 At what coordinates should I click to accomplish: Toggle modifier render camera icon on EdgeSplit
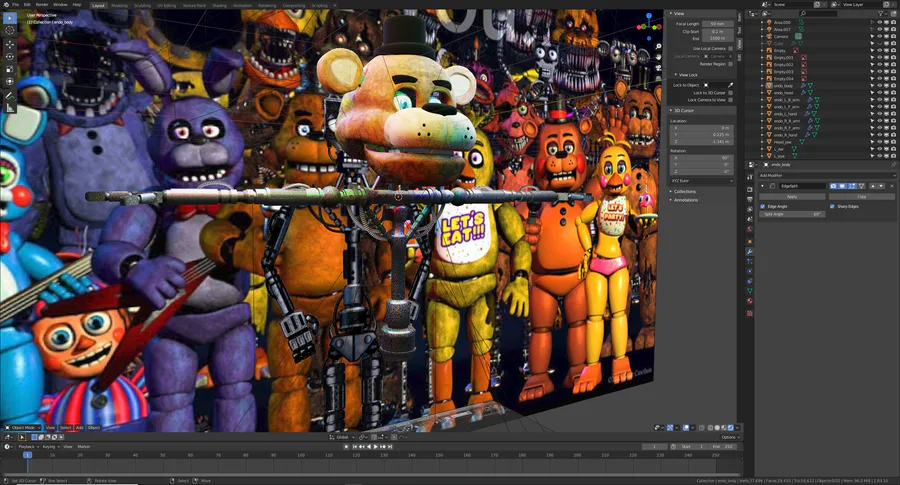click(x=833, y=186)
